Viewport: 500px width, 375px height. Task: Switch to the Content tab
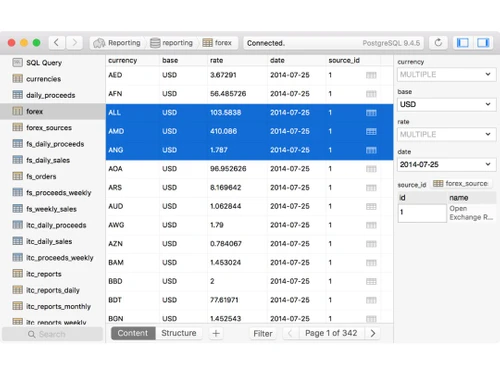coord(133,333)
